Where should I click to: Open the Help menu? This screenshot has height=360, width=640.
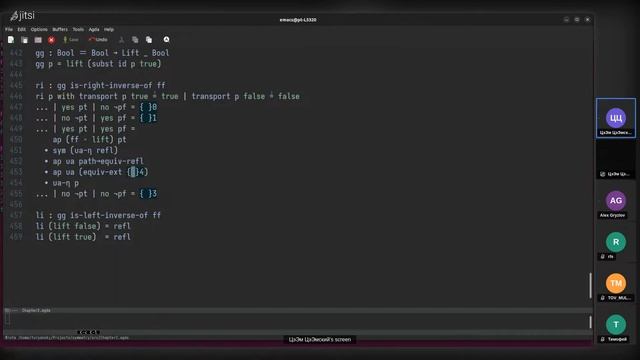(109, 29)
